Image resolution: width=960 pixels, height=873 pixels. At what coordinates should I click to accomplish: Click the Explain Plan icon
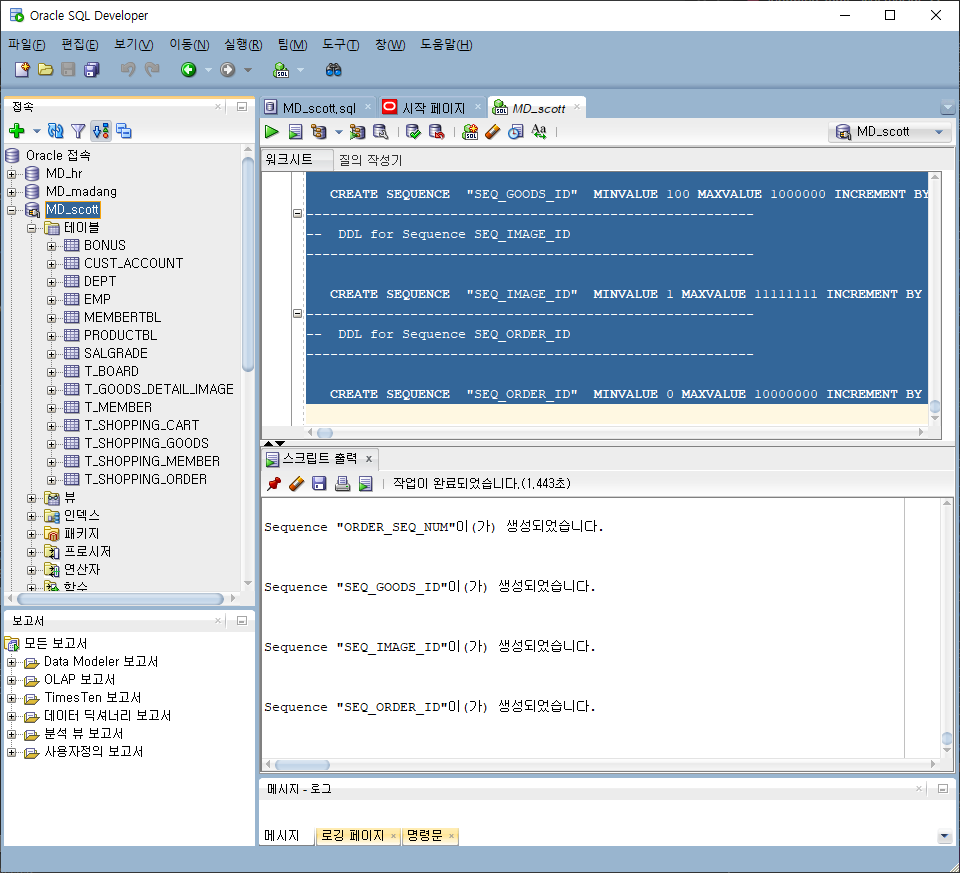(x=318, y=132)
